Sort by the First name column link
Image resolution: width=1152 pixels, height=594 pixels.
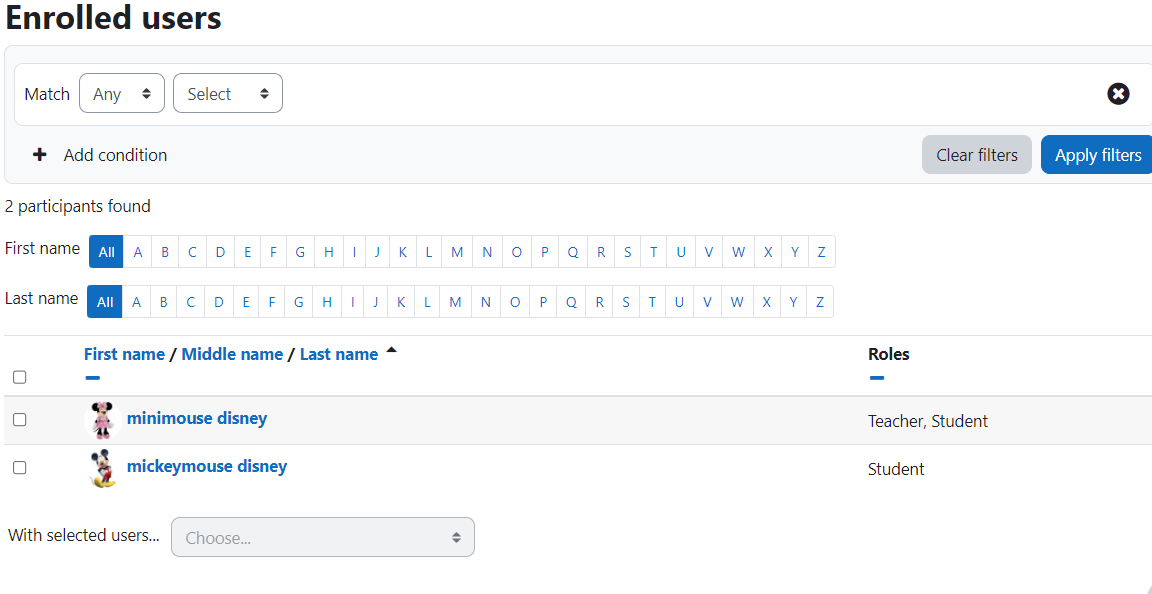(124, 354)
